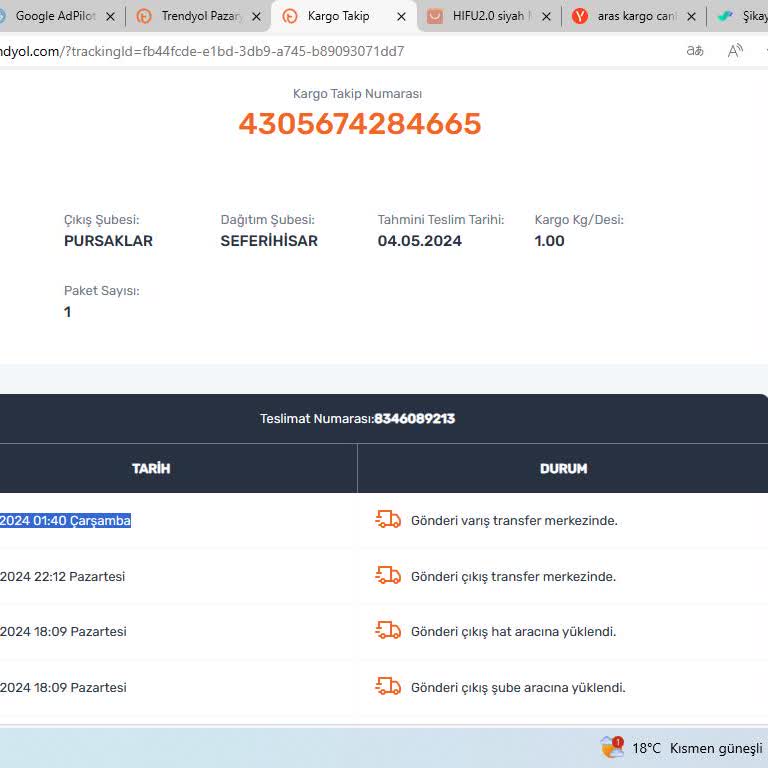Click truck icon beside çıkış hat aracına yüklendi
Screen dimensions: 768x768
point(388,631)
